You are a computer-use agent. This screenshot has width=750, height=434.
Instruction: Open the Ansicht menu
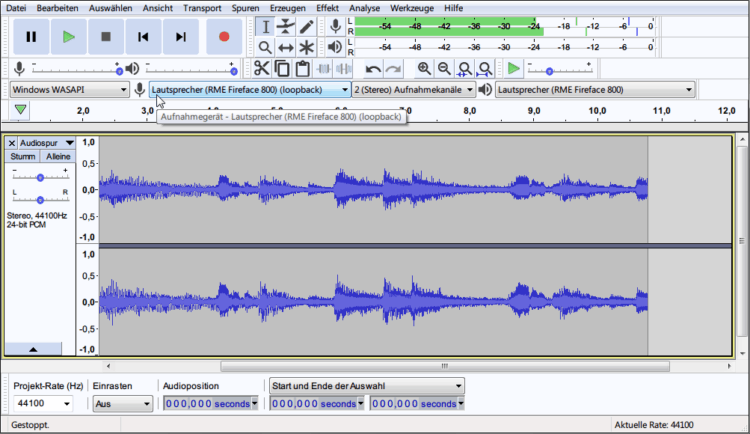pyautogui.click(x=158, y=8)
